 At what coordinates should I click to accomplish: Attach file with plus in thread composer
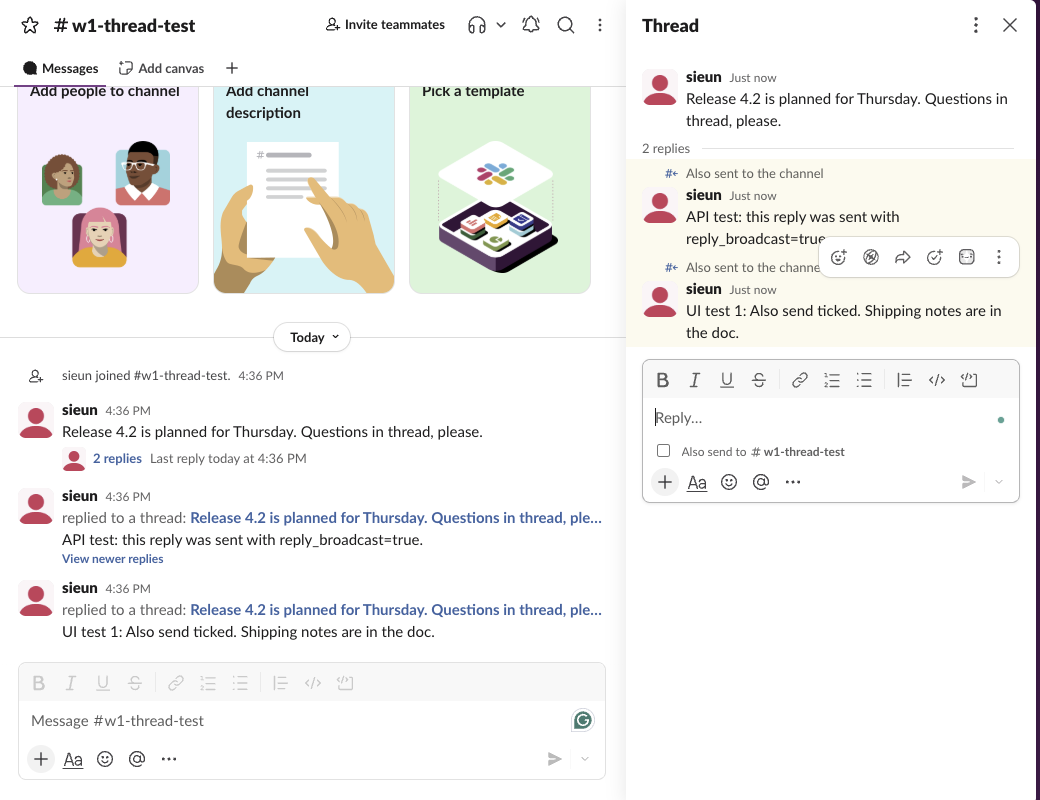pyautogui.click(x=665, y=482)
